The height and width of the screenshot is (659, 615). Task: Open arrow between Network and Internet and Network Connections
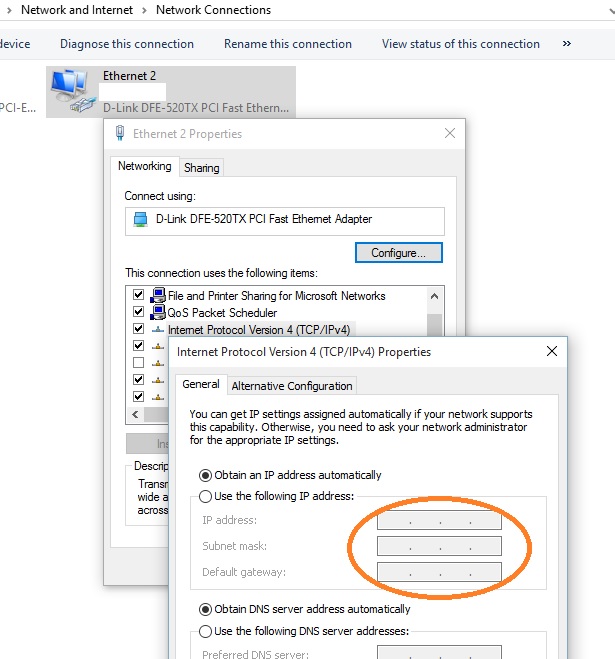[x=144, y=10]
